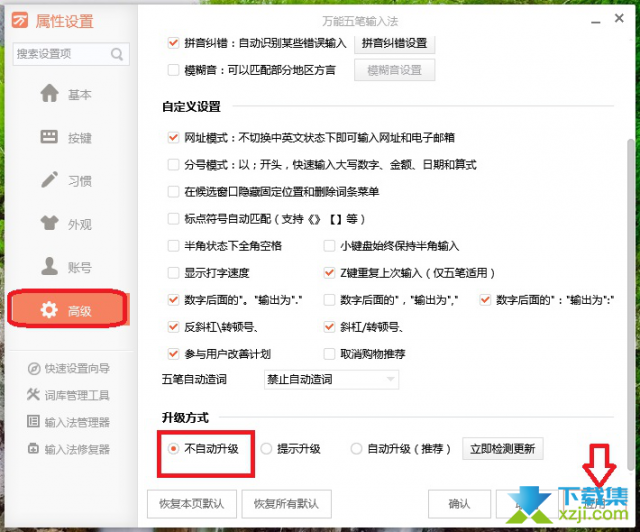Check 取消购物推荐 checkbox
The image size is (640, 532).
click(x=329, y=354)
